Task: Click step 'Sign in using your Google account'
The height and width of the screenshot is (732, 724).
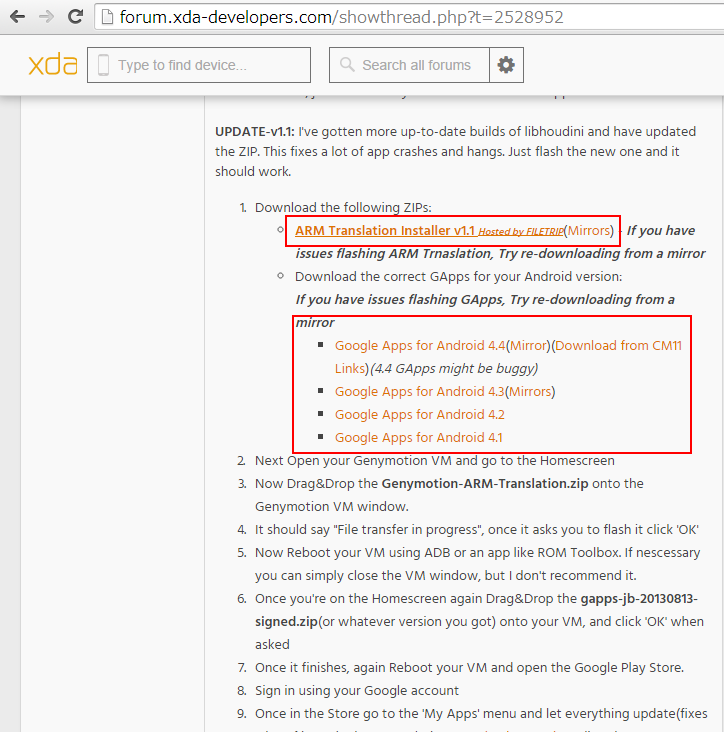Action: [357, 690]
